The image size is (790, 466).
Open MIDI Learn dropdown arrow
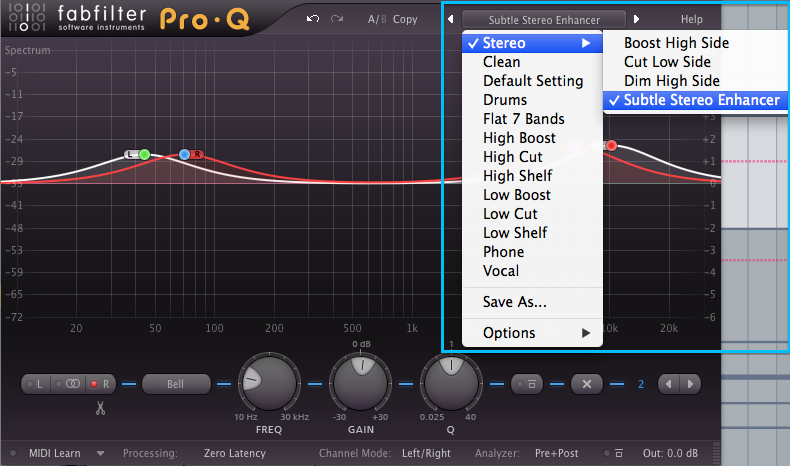(100, 453)
